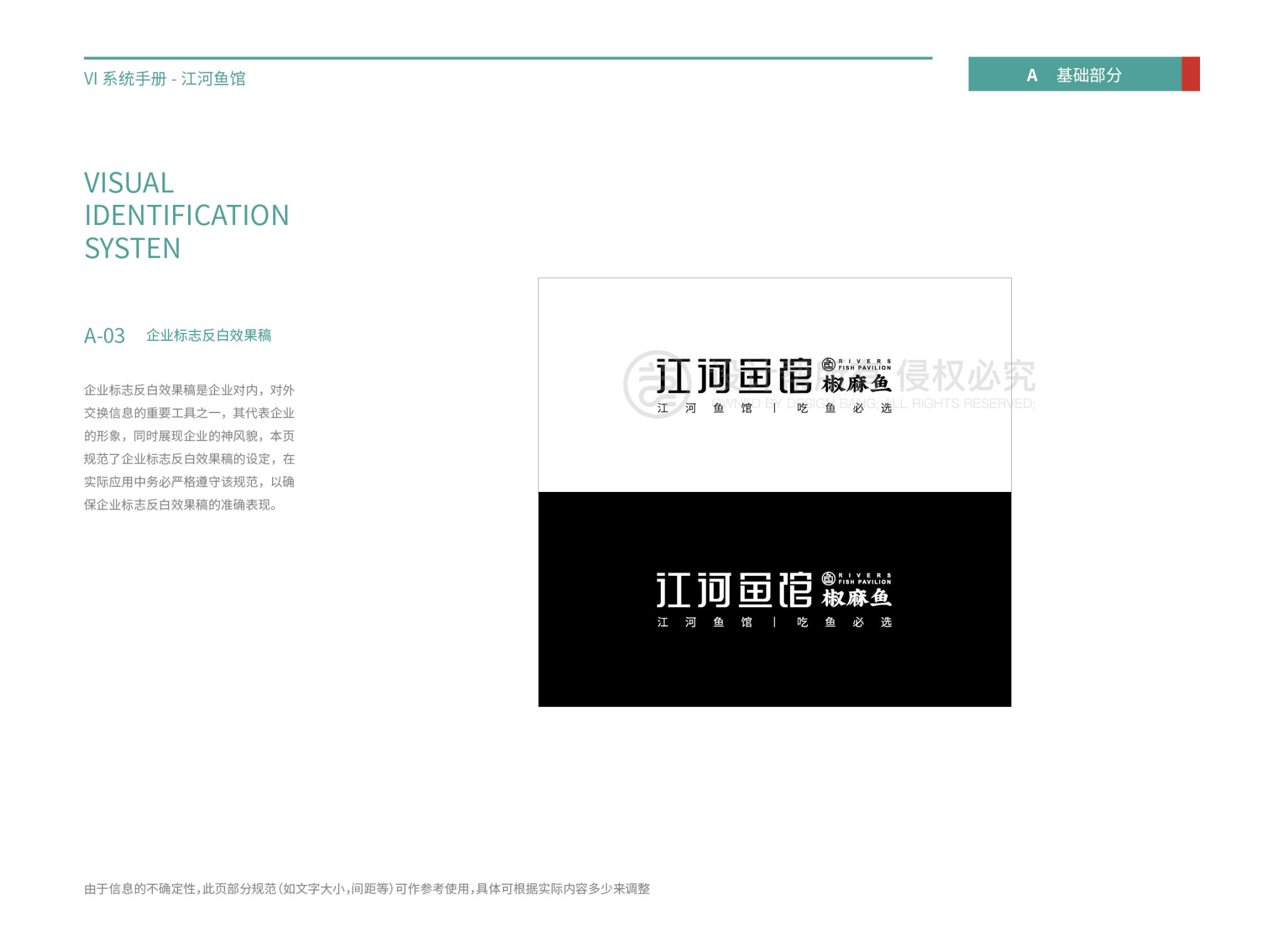Click the black logo on white panel
1284x952 pixels.
774,385
